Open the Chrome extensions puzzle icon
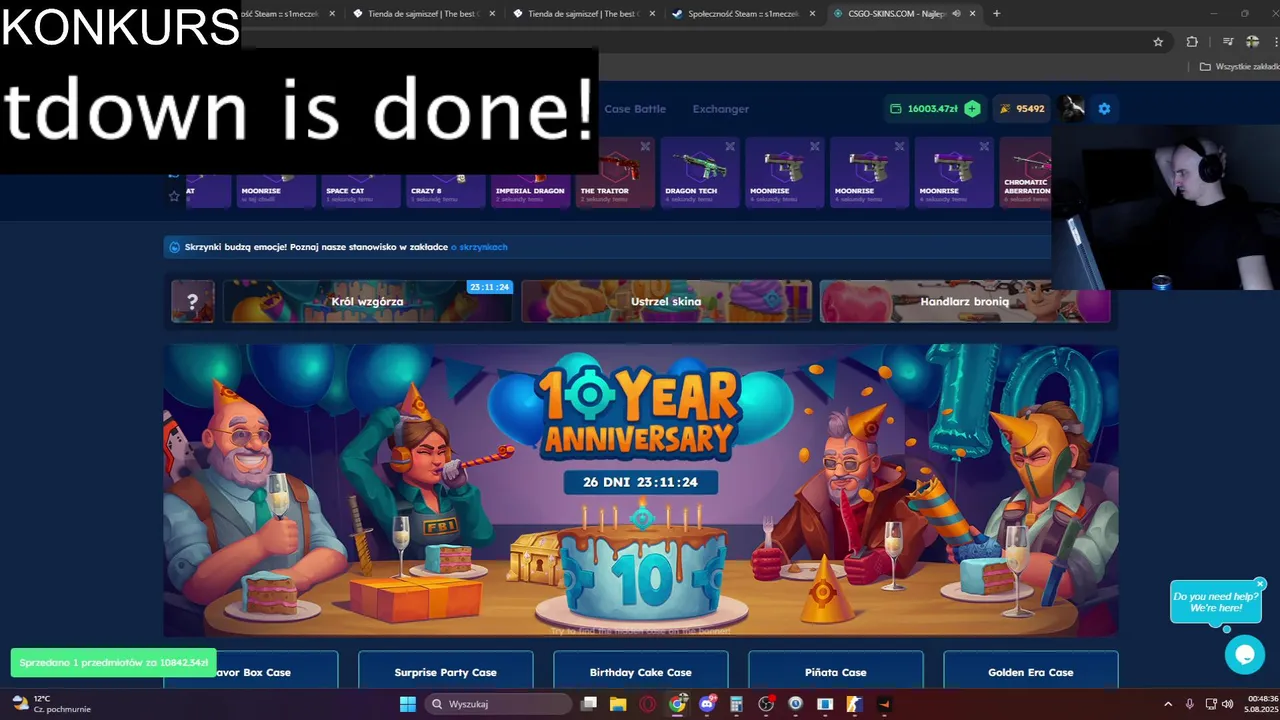 pyautogui.click(x=1192, y=42)
